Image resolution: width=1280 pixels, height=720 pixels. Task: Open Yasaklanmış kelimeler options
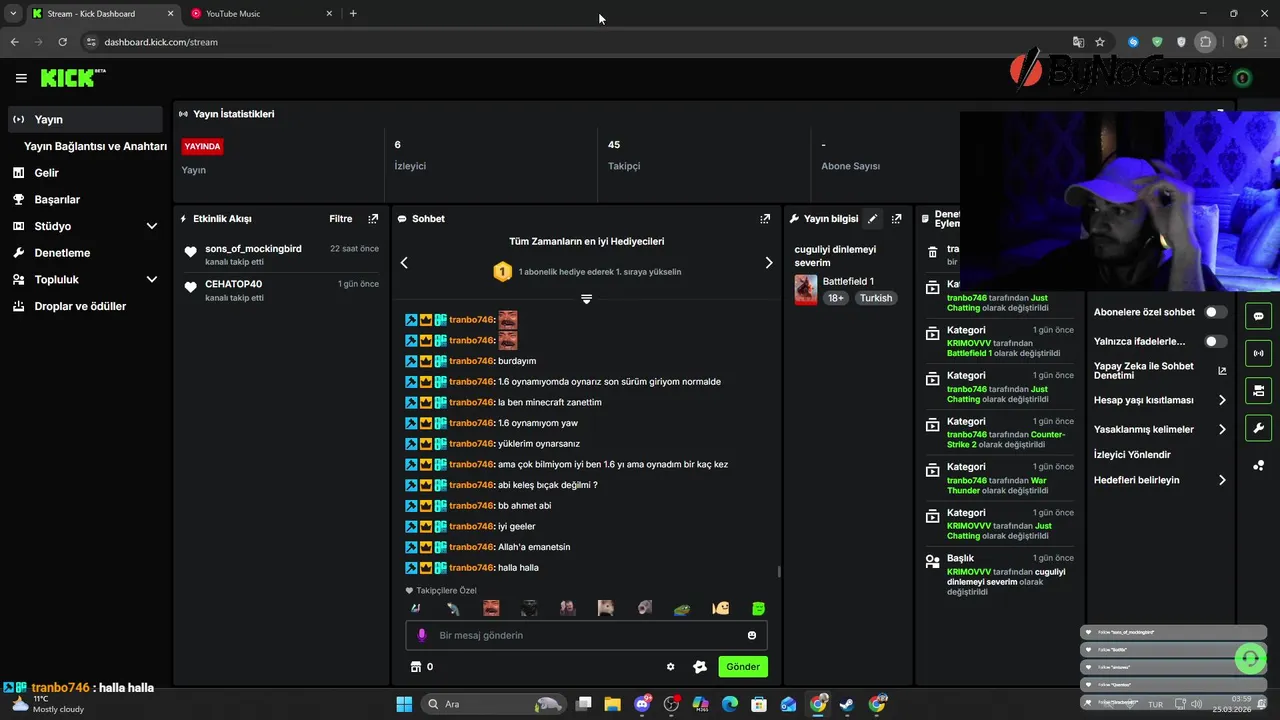[1160, 429]
